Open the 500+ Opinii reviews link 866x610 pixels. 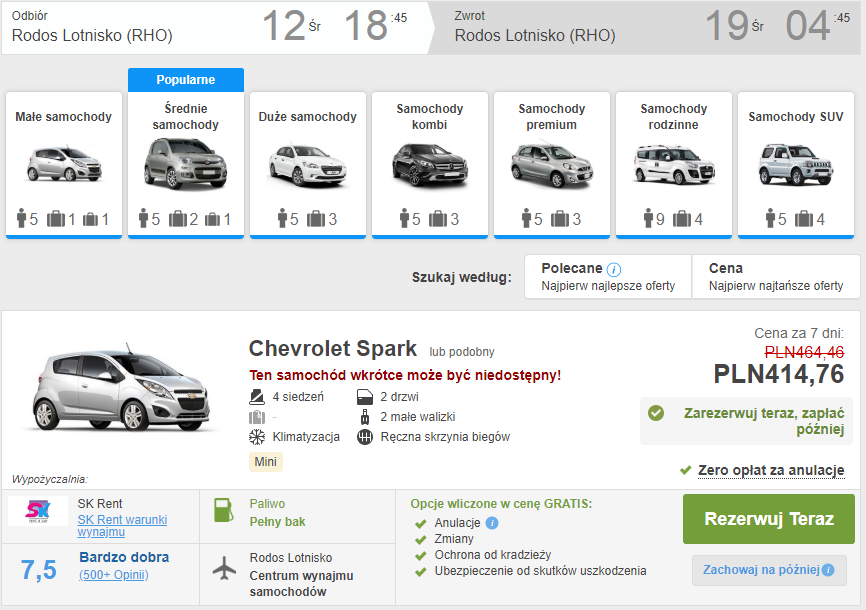coord(114,574)
